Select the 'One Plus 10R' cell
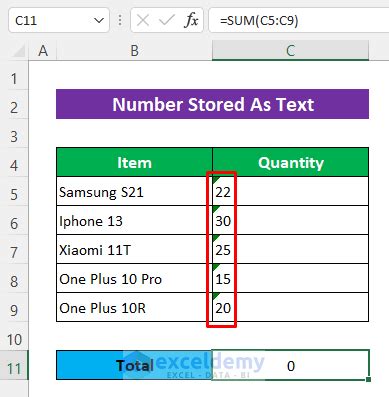 click(134, 307)
